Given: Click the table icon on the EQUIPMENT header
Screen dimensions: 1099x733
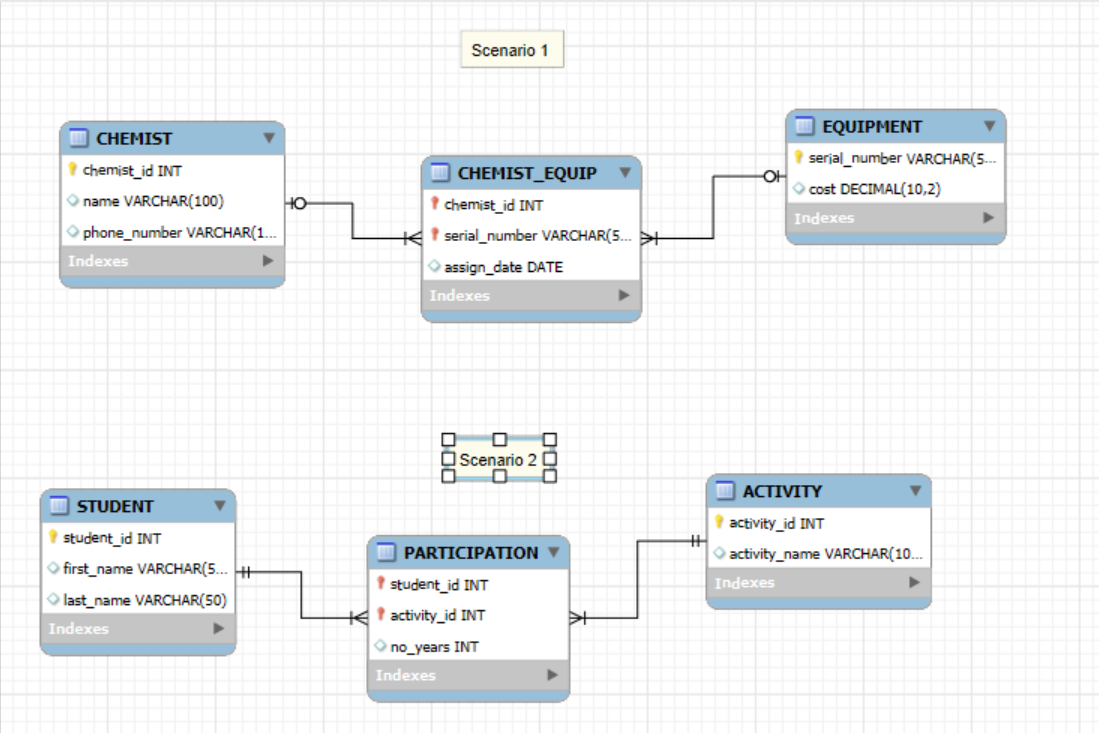Looking at the screenshot, I should (x=802, y=128).
